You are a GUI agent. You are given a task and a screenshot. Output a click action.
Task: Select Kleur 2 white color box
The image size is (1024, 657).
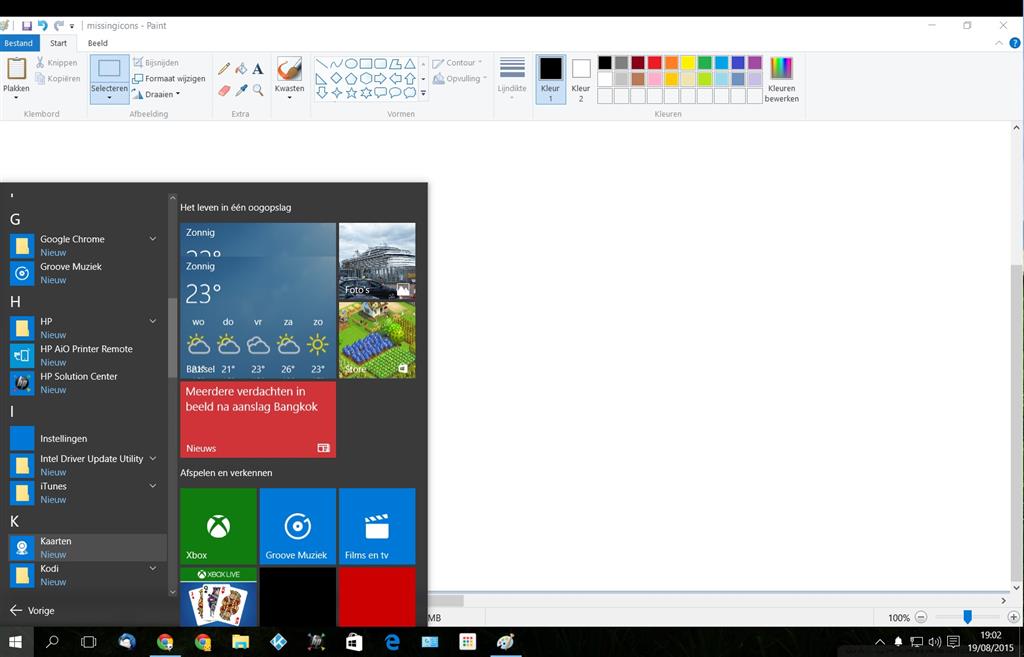point(581,79)
